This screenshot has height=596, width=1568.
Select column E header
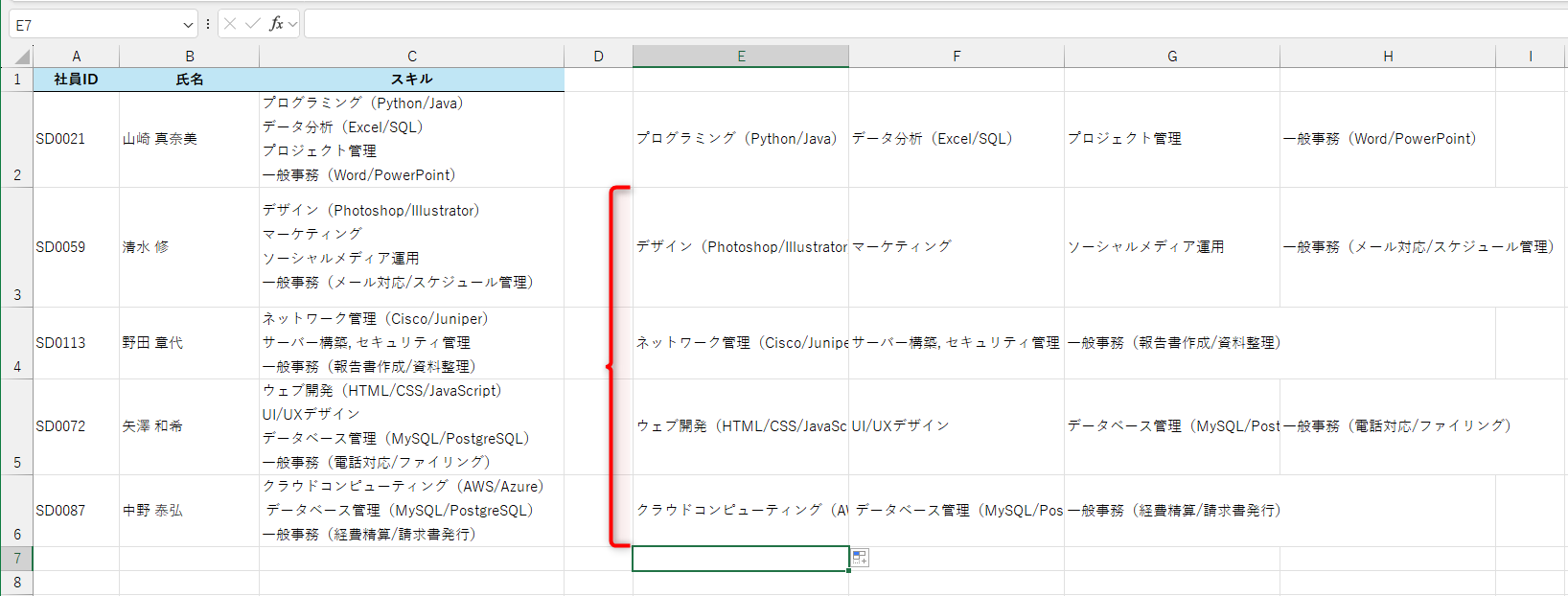741,57
